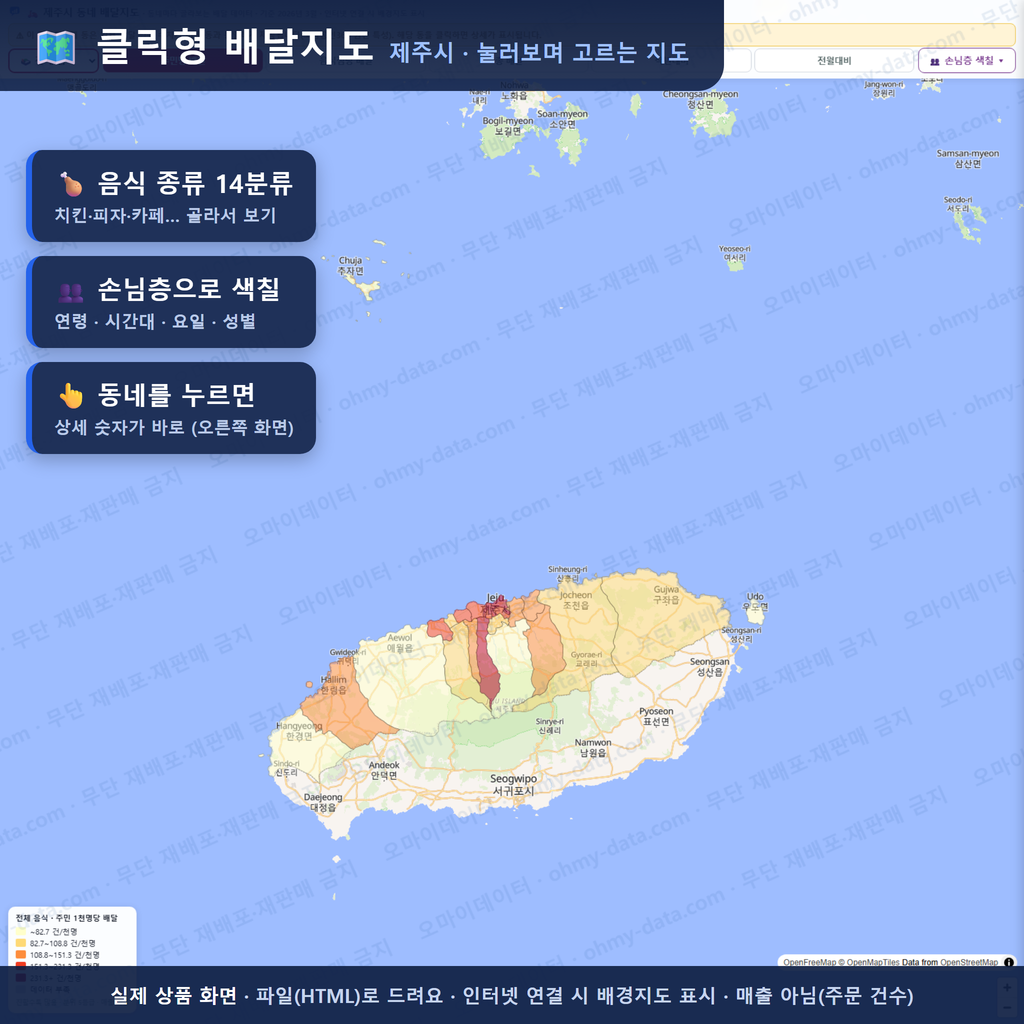Click the map book icon in title
This screenshot has height=1024, width=1024.
tap(56, 48)
